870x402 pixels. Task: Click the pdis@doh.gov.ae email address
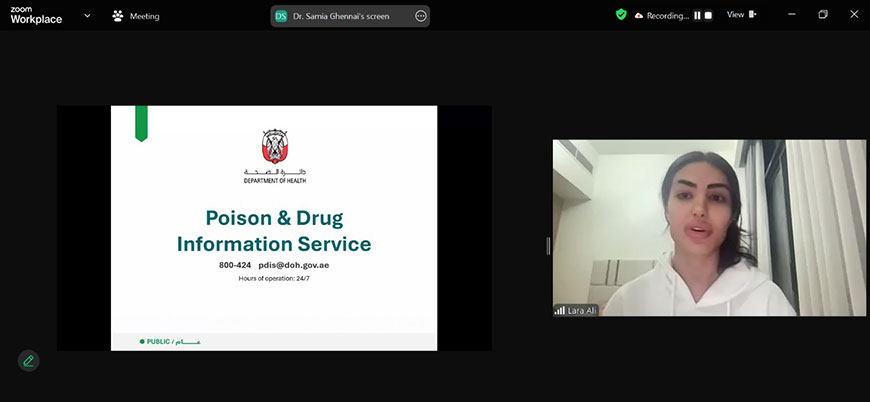pos(294,265)
